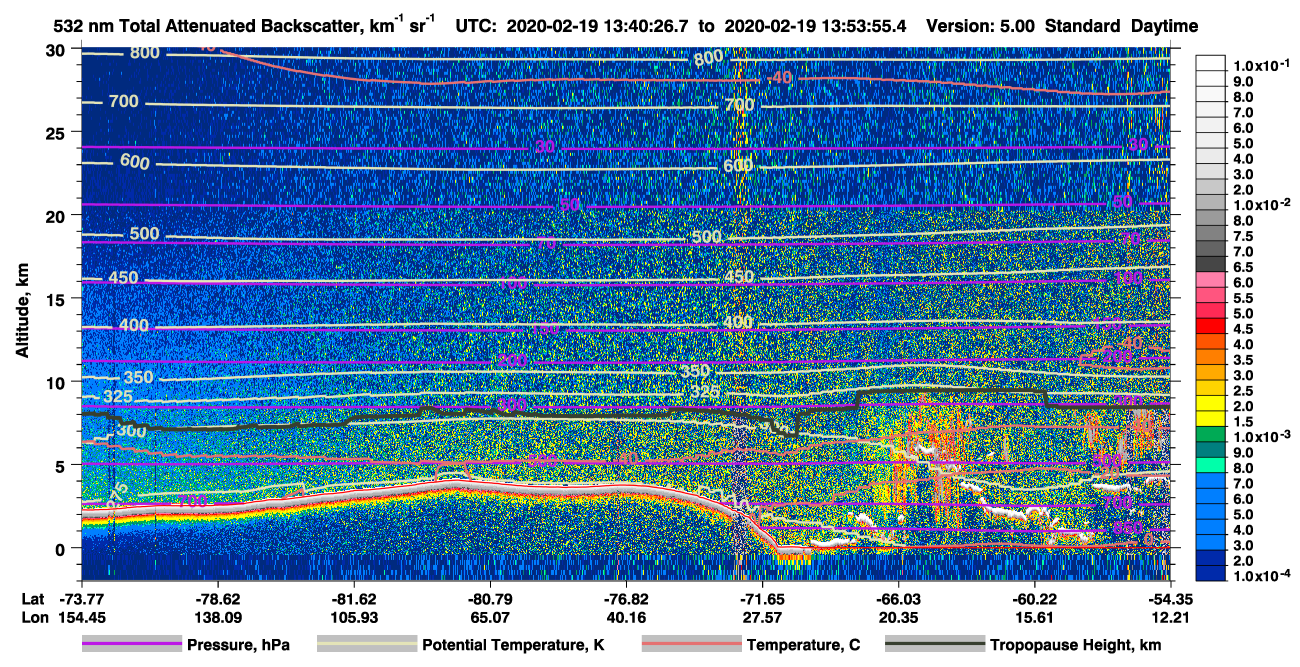Screen dimensions: 1300x667
Task: Click the yellow line sample beside 'Potential Temperature'
Action: click(366, 645)
